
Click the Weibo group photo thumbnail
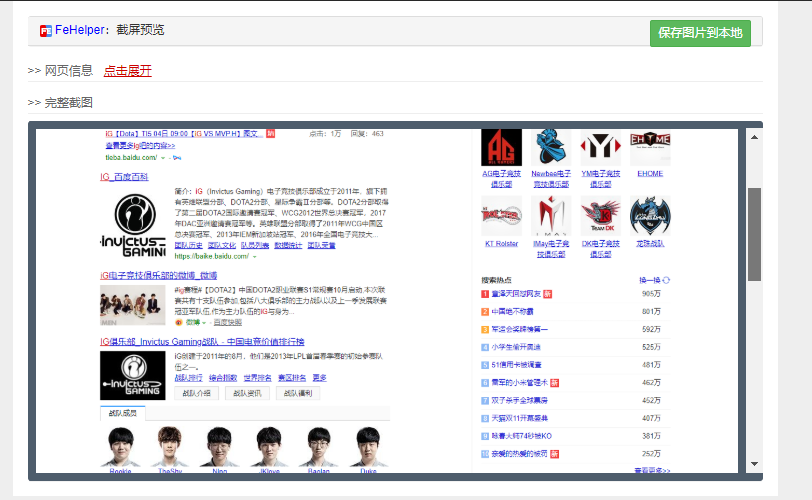(133, 305)
